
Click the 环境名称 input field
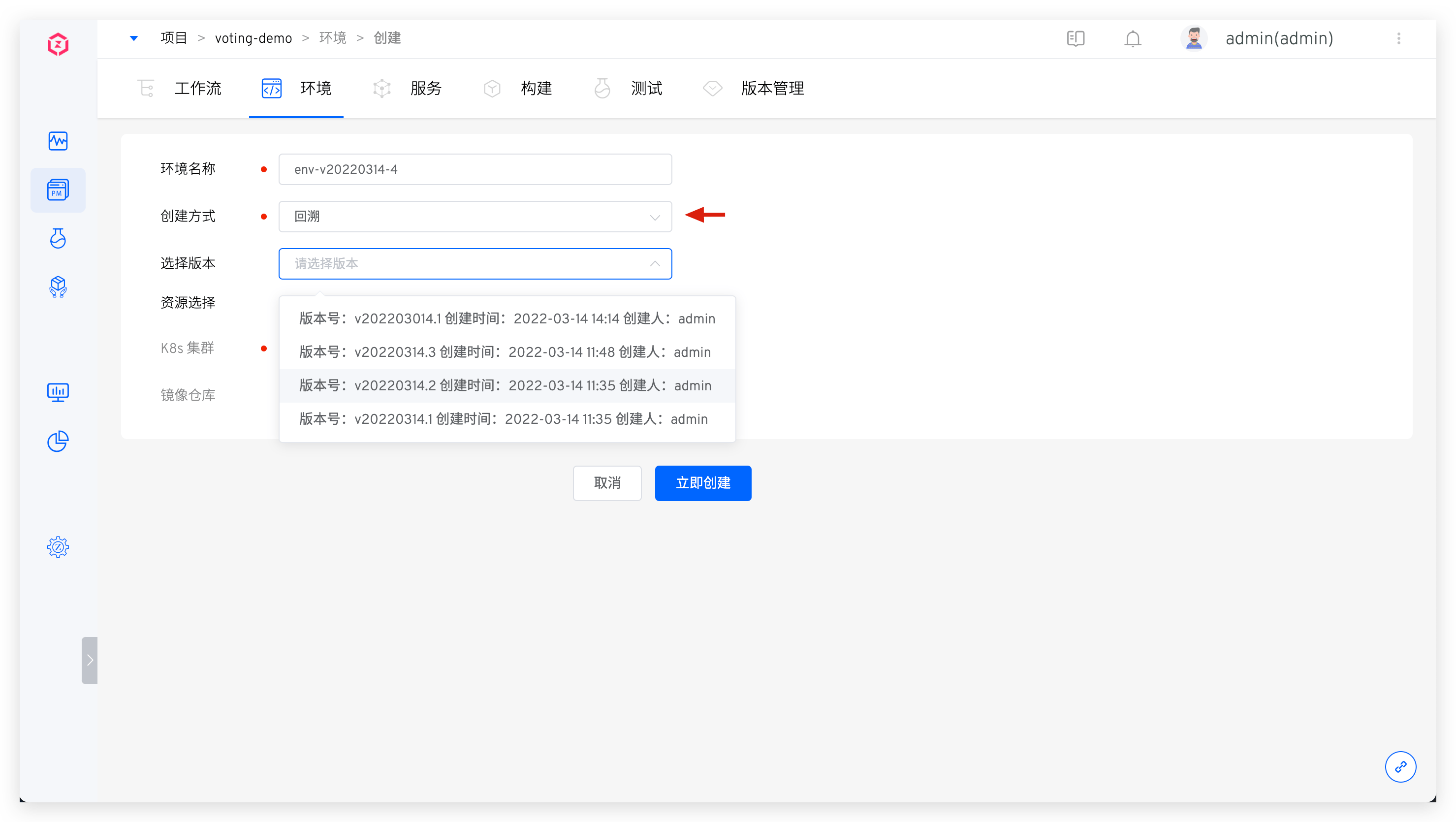pos(475,170)
